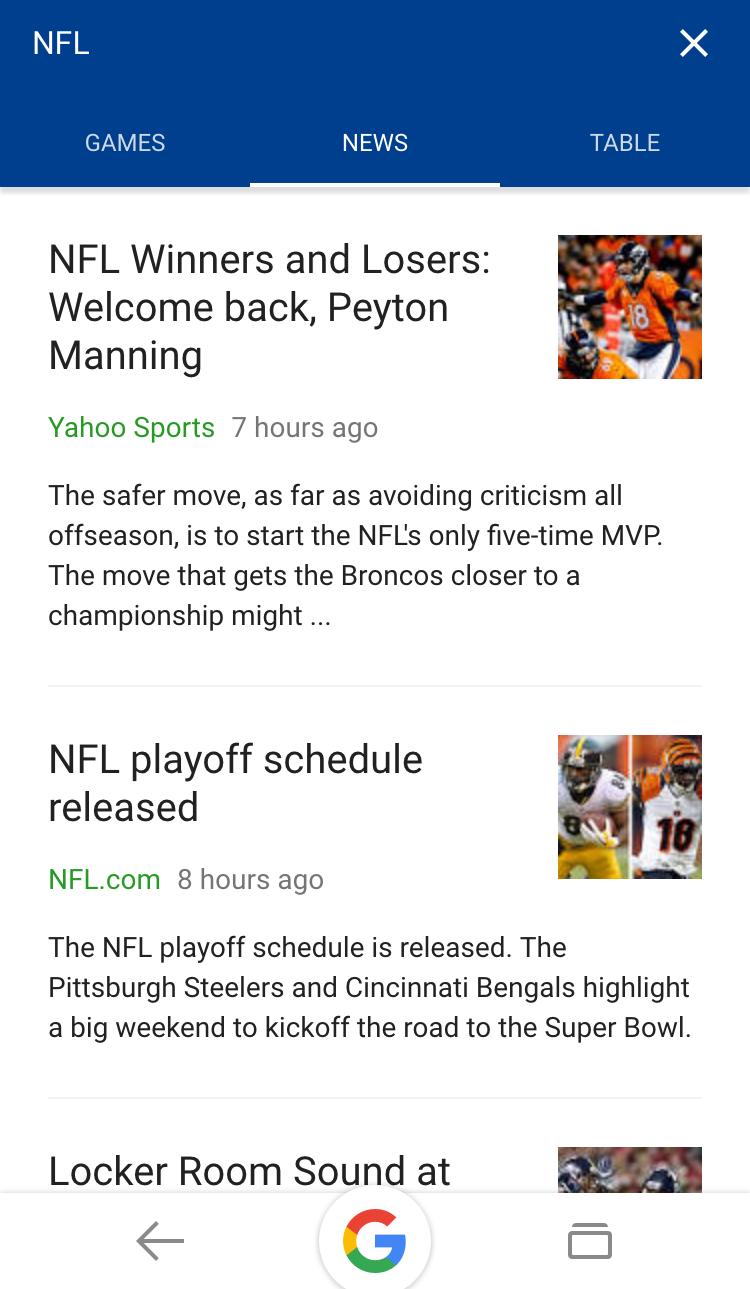The width and height of the screenshot is (750, 1289).
Task: Open the Peyton Manning winners and losers headline
Action: pos(269,307)
